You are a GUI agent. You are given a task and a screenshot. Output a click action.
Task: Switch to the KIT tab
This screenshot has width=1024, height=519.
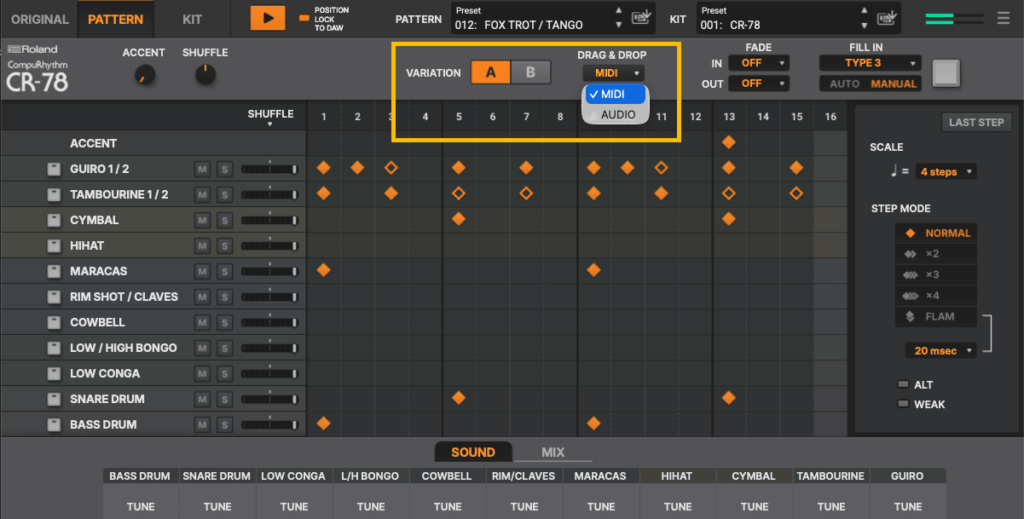click(x=192, y=19)
